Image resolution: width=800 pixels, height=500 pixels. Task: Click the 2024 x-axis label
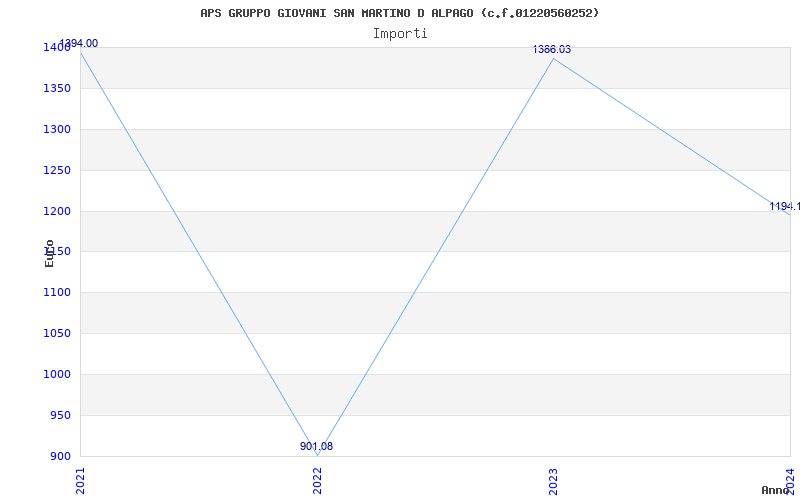[790, 480]
